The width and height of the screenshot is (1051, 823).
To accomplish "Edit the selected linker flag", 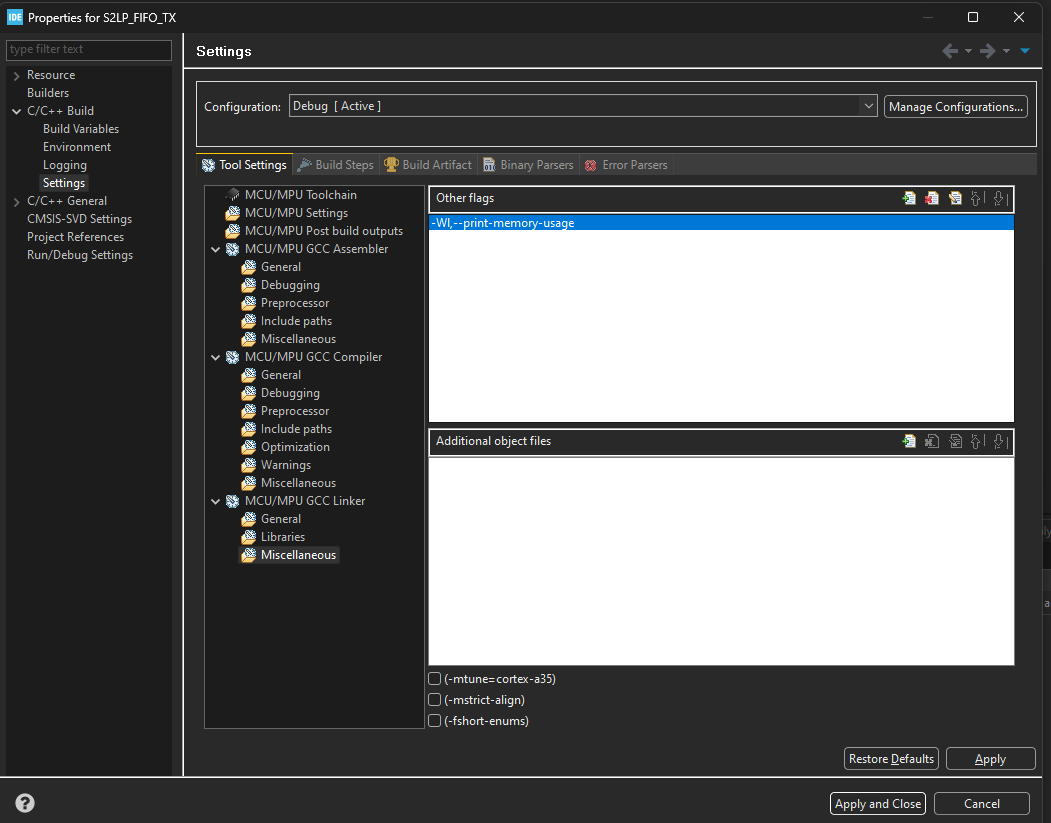I will pos(955,198).
